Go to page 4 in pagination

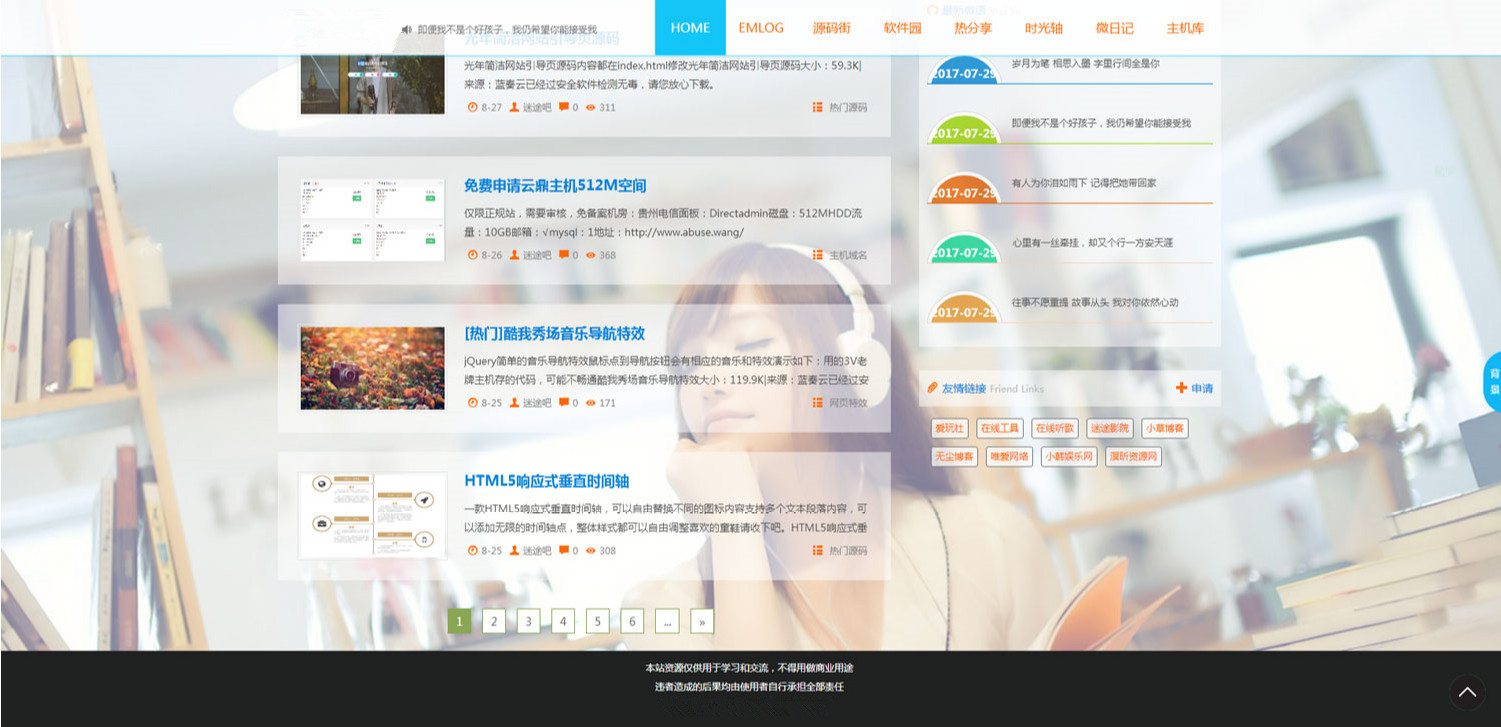pos(563,621)
